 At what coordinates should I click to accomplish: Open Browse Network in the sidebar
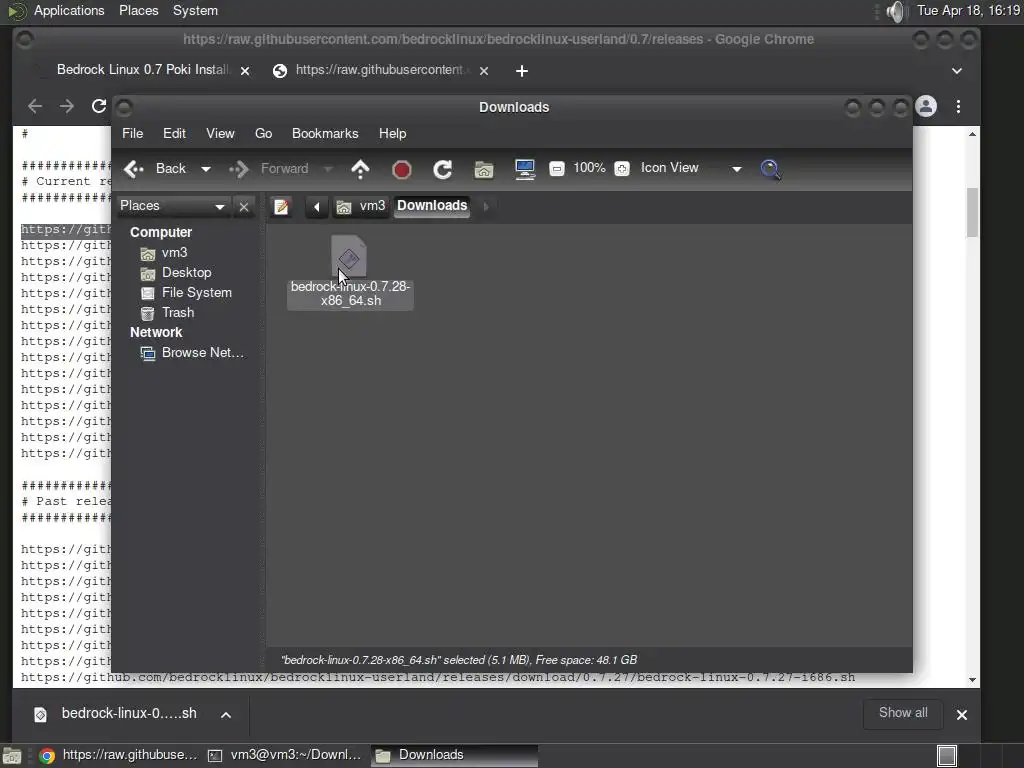coord(193,353)
